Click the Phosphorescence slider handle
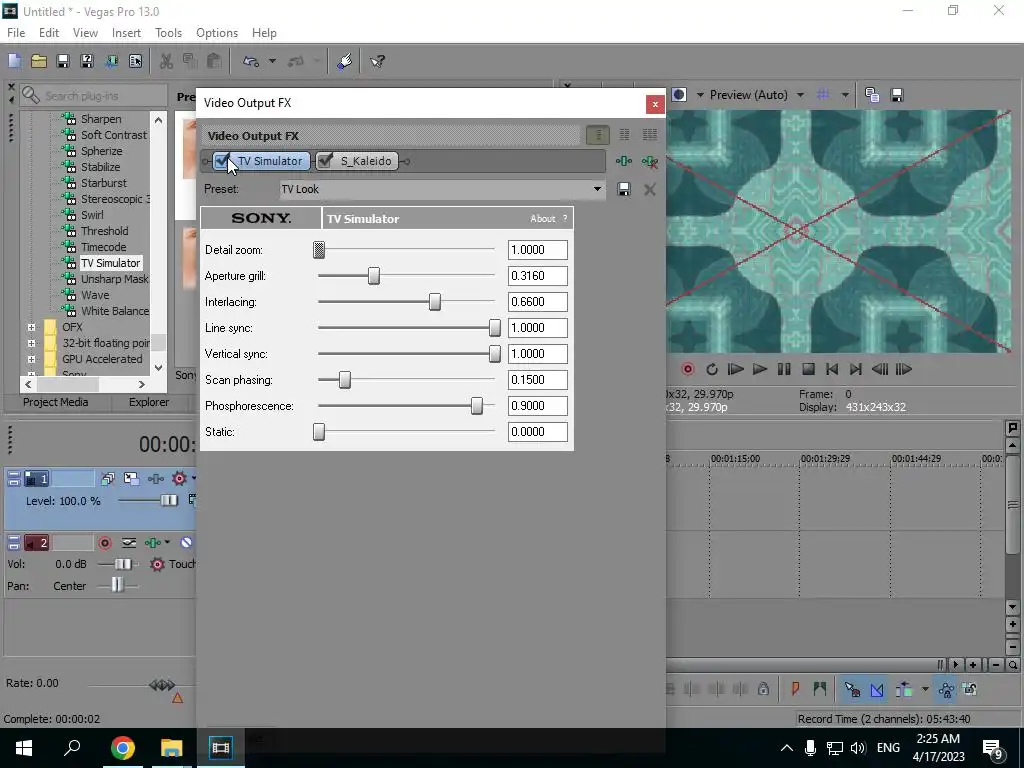This screenshot has width=1024, height=768. 477,406
